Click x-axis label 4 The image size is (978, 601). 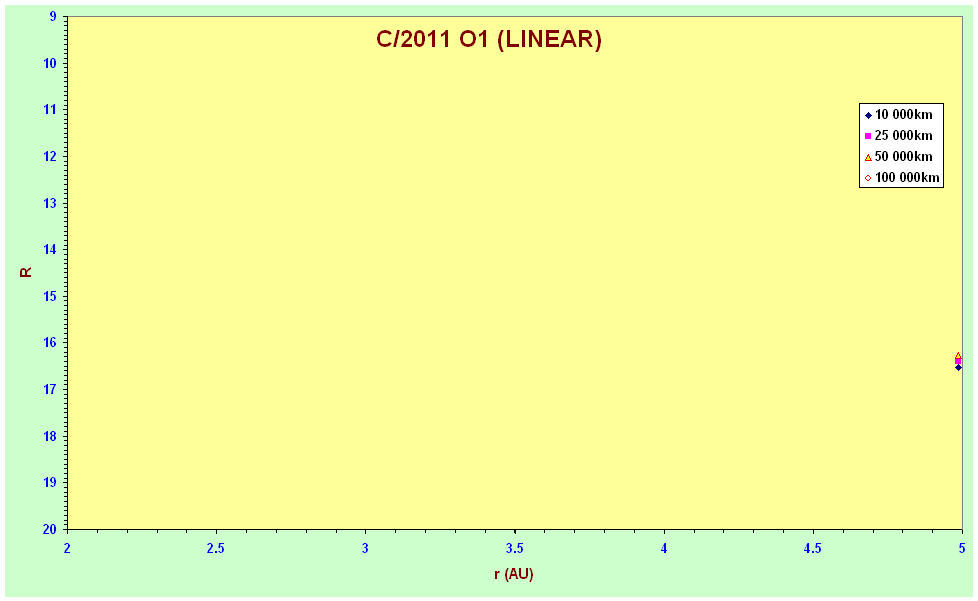coord(664,549)
